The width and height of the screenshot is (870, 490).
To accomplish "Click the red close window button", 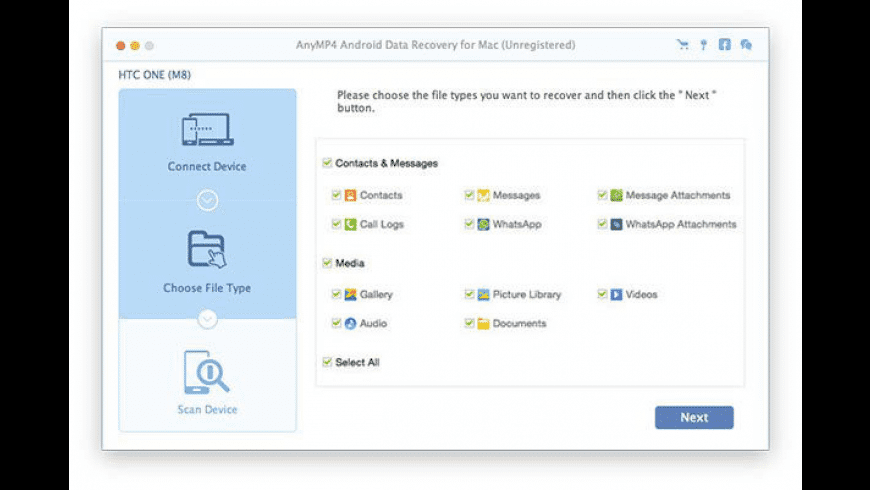I will [x=120, y=46].
